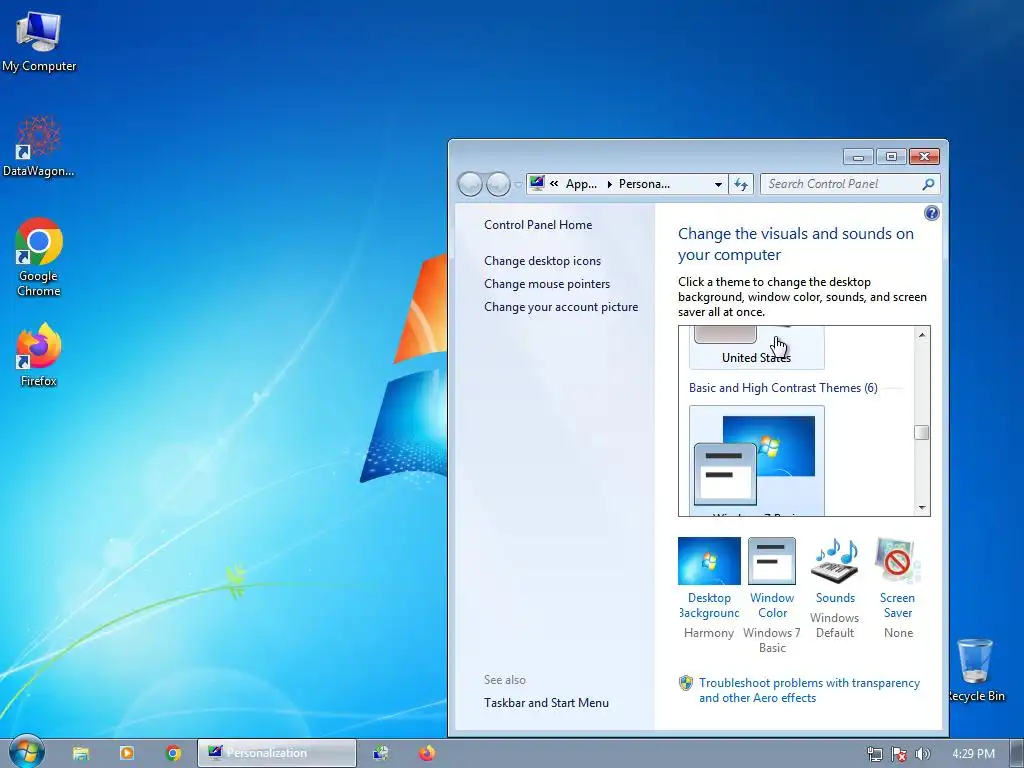The image size is (1024, 768).
Task: Click the Window Color text link
Action: 772,605
